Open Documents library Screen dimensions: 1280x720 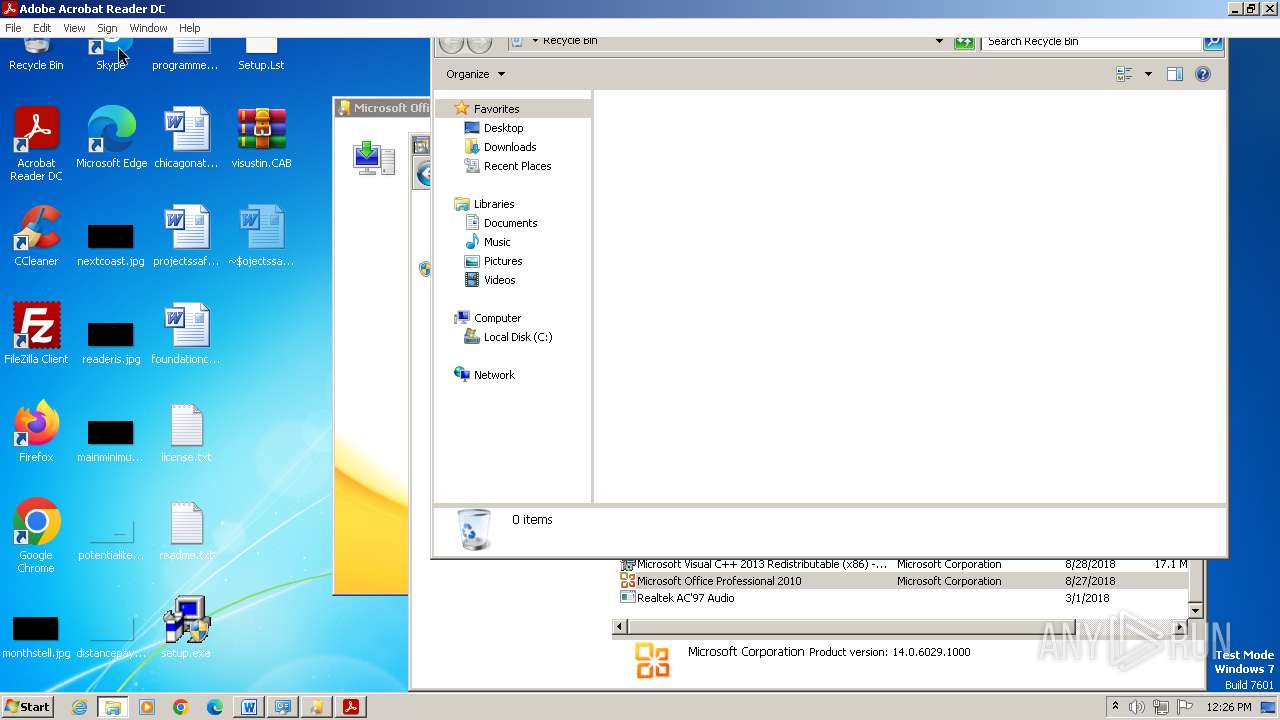click(510, 223)
